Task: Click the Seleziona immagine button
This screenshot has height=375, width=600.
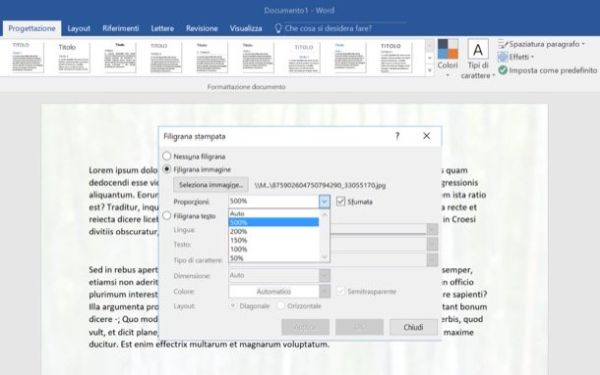Action: [211, 185]
